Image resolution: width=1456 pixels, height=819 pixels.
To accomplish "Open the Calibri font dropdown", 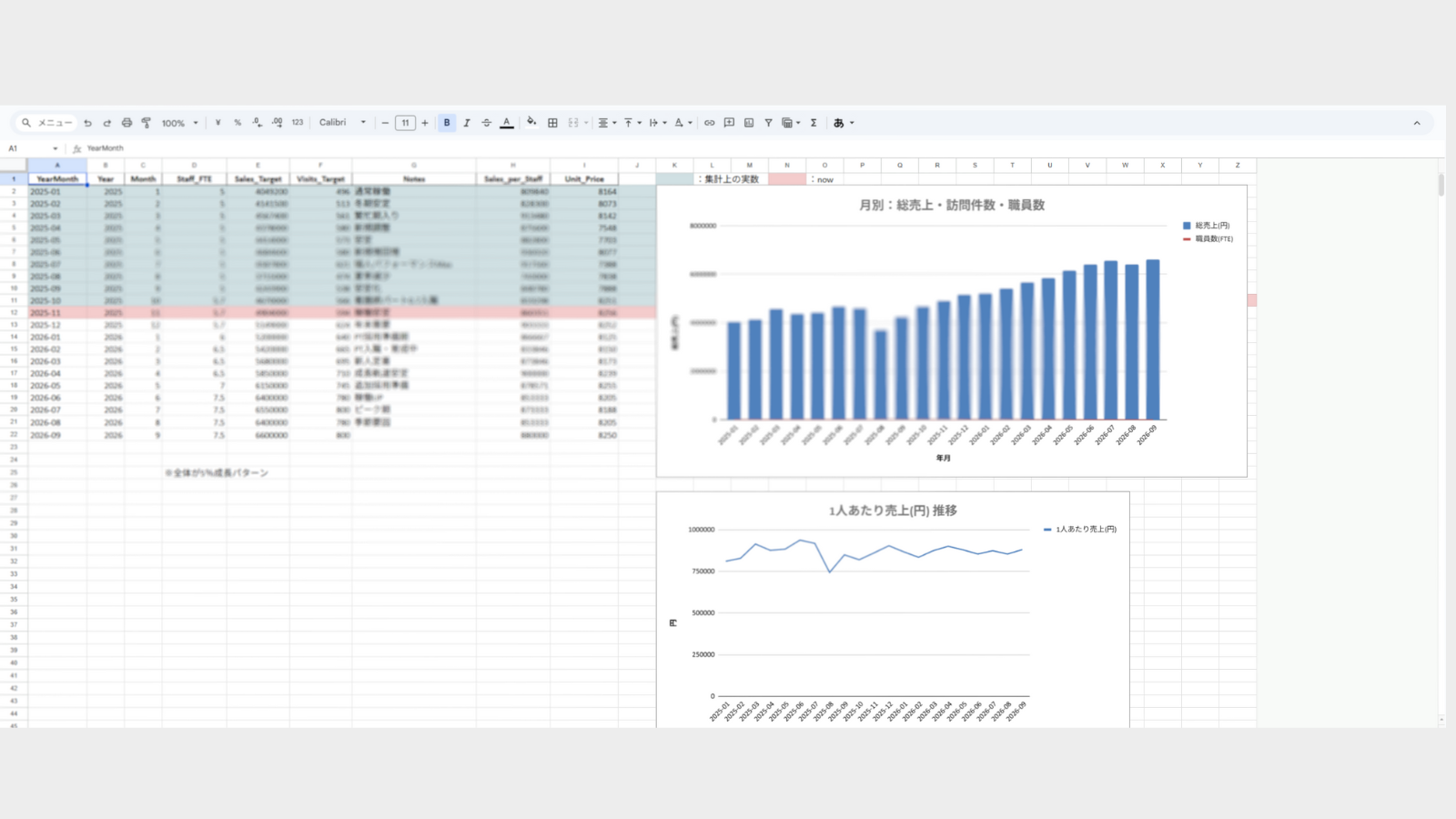I will [342, 123].
